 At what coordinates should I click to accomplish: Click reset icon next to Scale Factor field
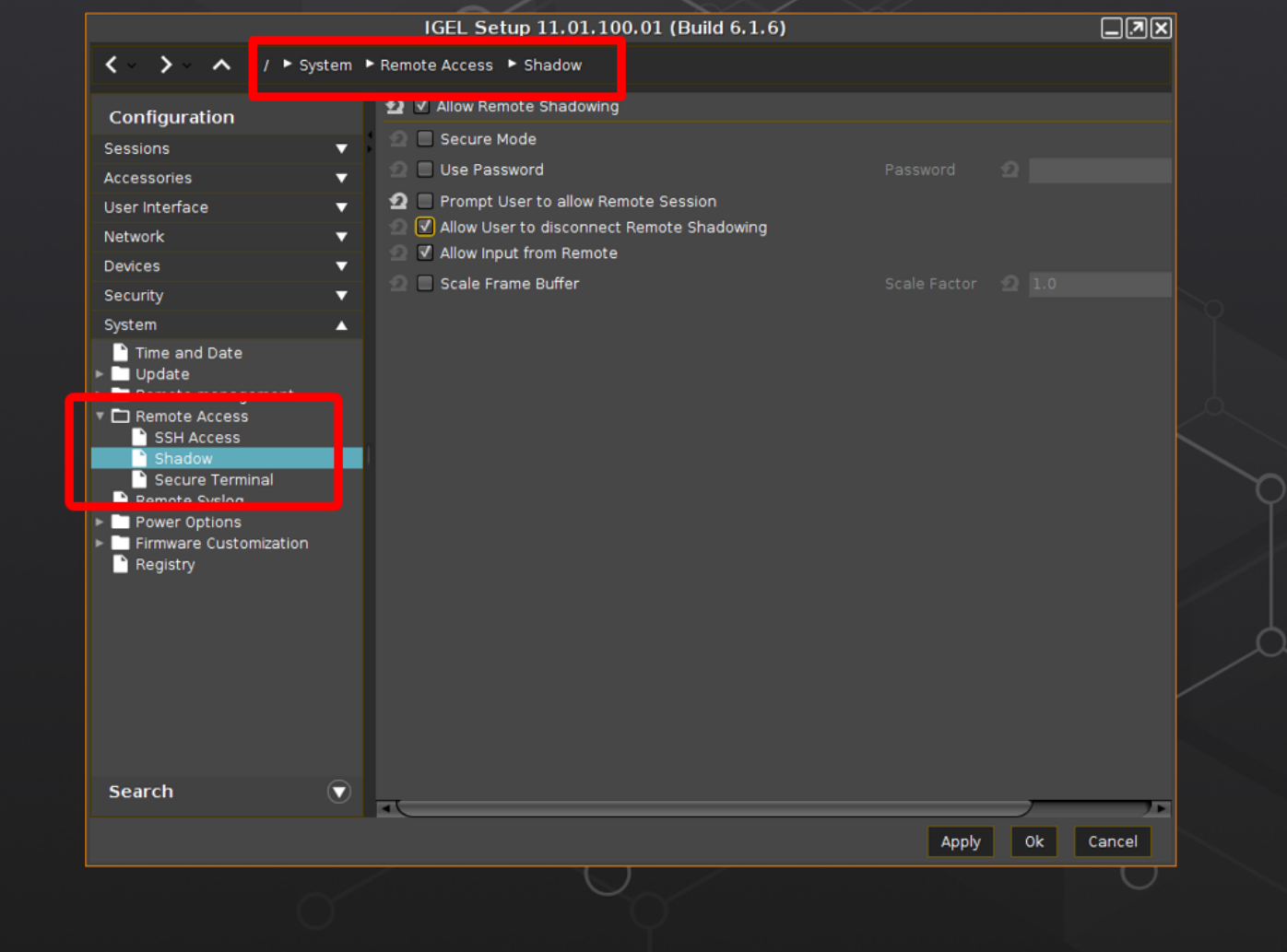point(1010,283)
